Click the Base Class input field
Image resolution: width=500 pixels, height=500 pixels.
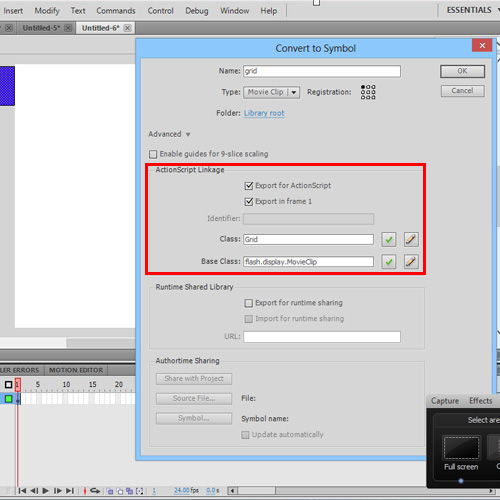tap(308, 262)
